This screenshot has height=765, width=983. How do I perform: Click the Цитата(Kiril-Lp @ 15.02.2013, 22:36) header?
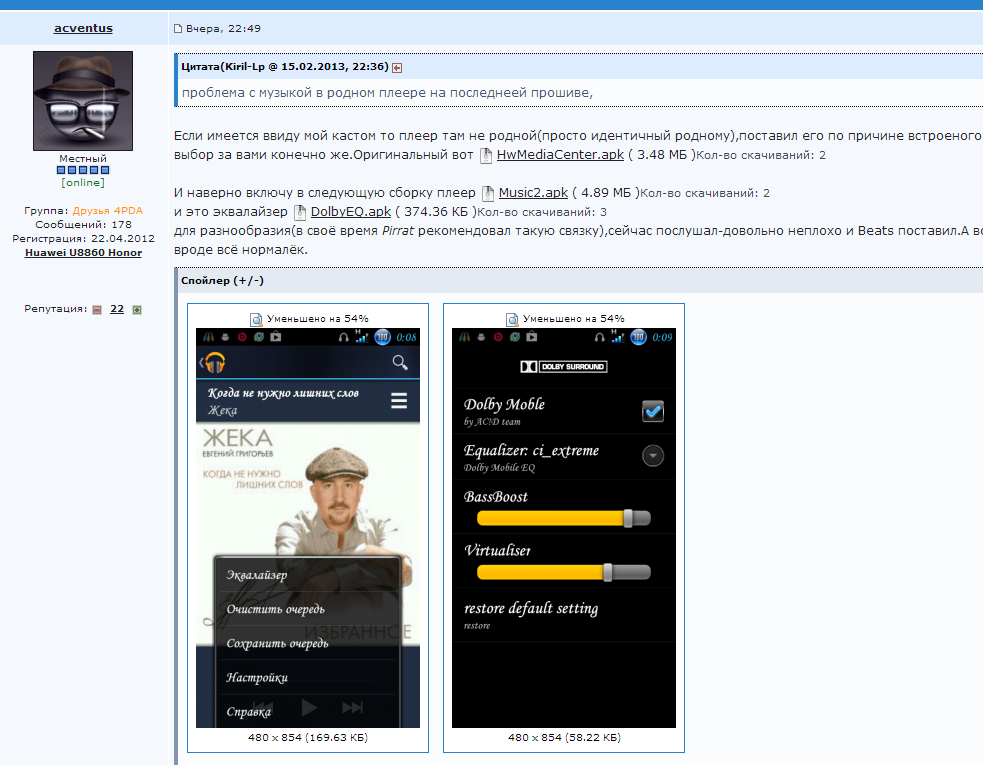pos(285,66)
